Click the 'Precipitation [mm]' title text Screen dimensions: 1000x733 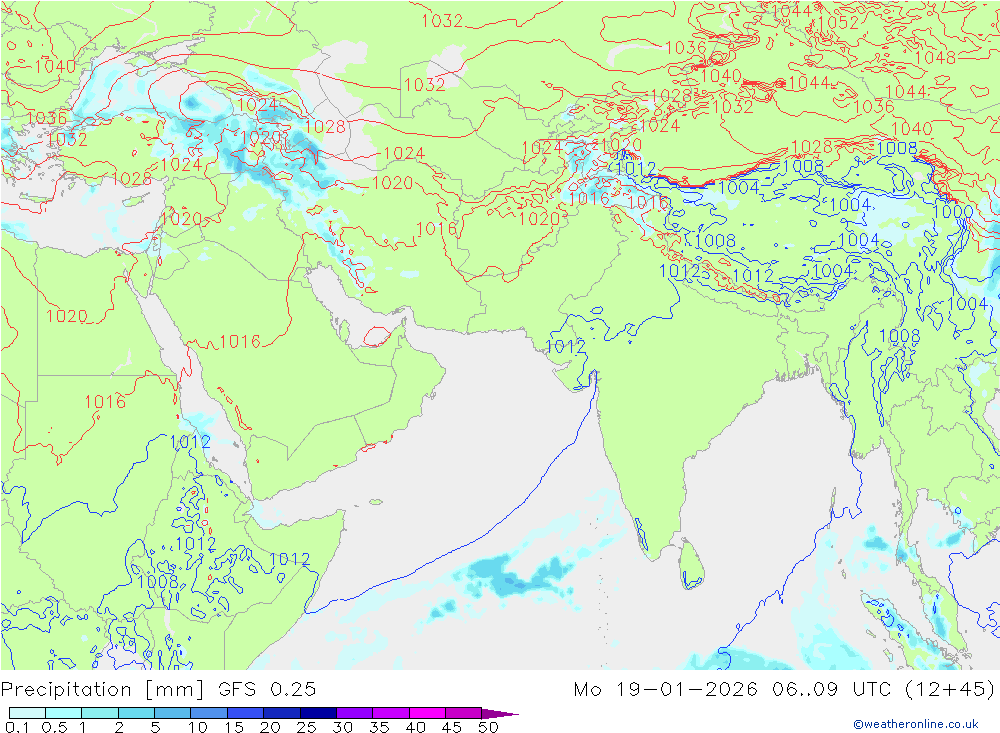(x=102, y=690)
